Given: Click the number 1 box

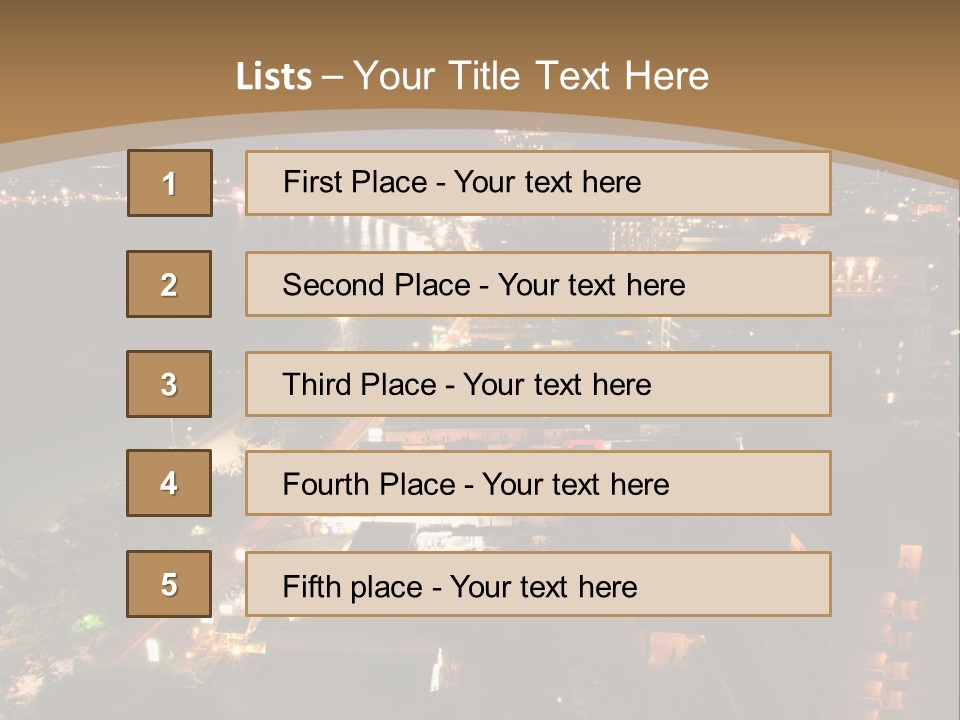Looking at the screenshot, I should coord(169,183).
